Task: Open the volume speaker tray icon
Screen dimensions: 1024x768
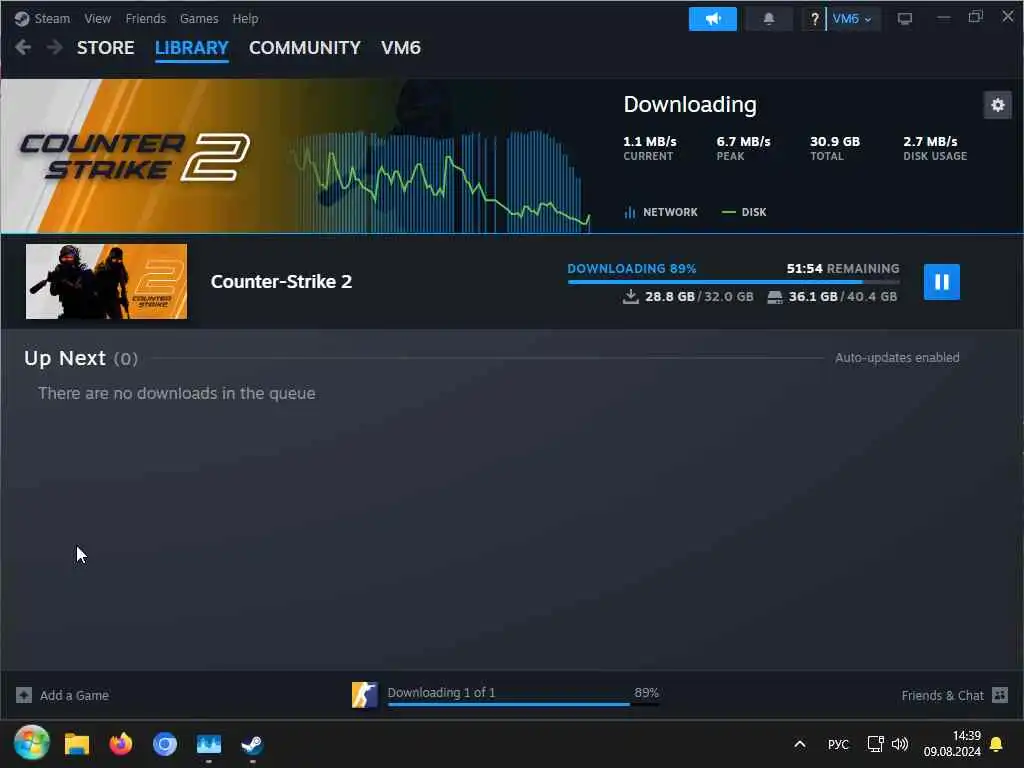Action: [900, 744]
